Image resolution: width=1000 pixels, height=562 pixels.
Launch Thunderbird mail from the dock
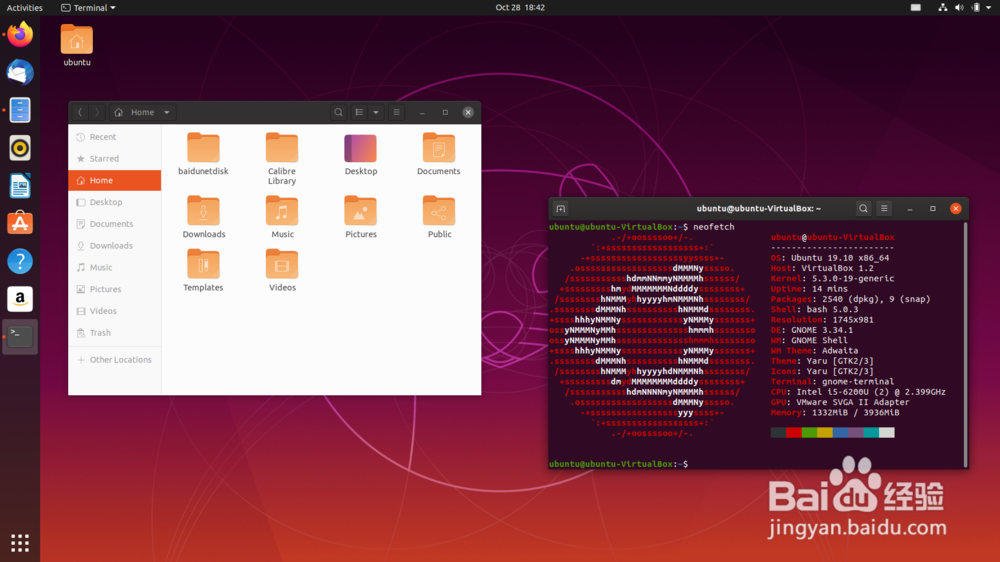tap(20, 72)
